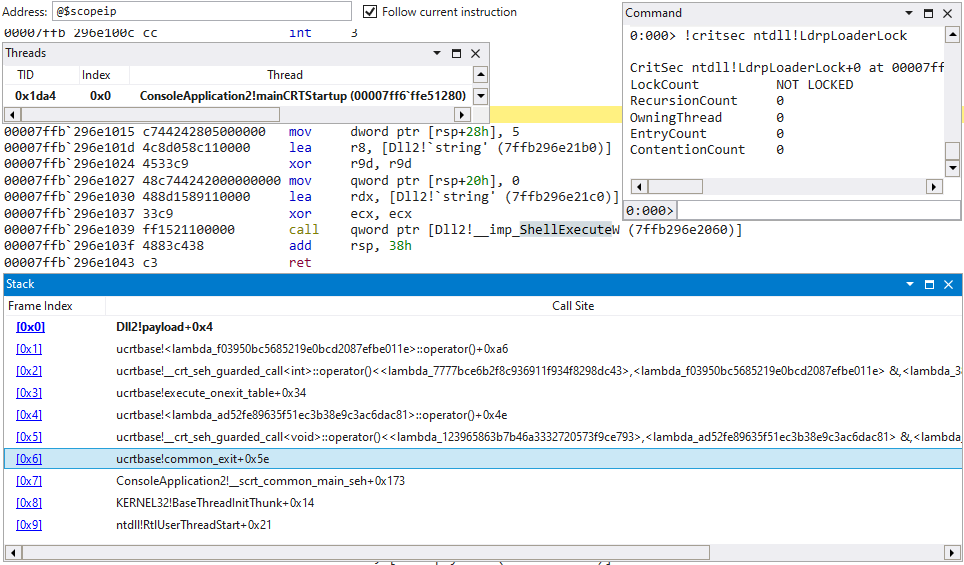Viewport: 964px width, 565px height.
Task: Click Stack horizontal scroll left arrow
Action: click(12, 552)
